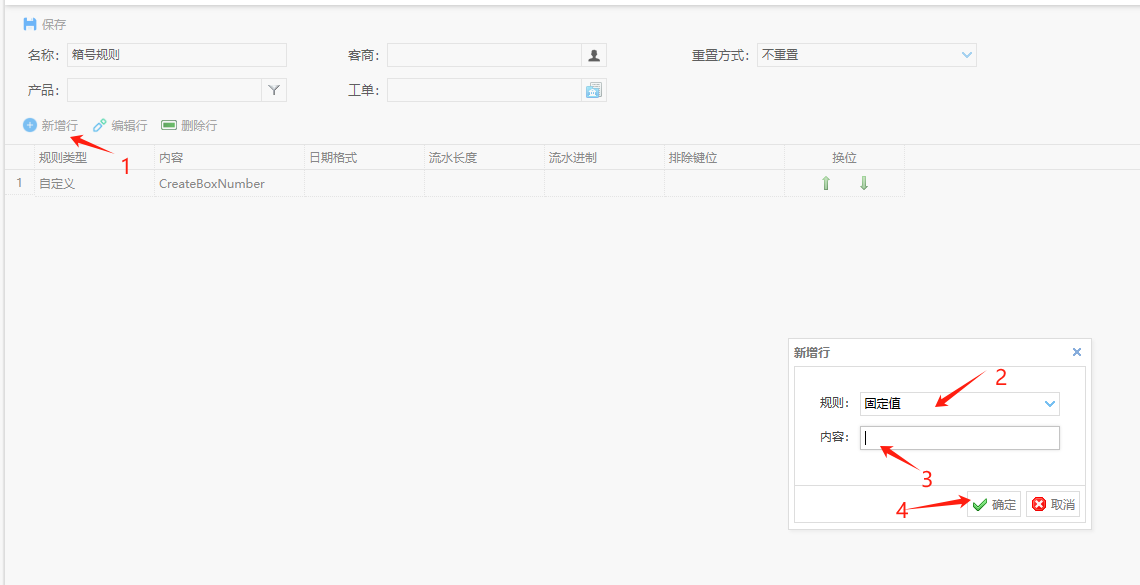The image size is (1140, 585).
Task: Open the product filter funnel icon
Action: click(274, 90)
